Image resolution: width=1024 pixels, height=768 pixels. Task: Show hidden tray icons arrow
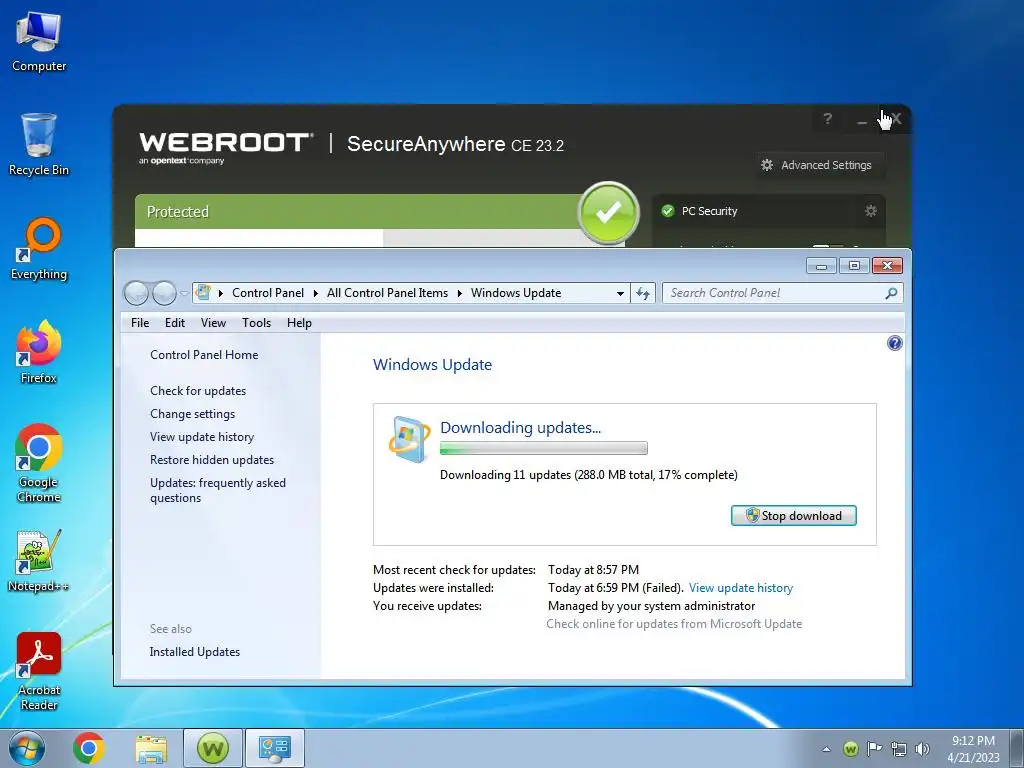click(x=826, y=749)
